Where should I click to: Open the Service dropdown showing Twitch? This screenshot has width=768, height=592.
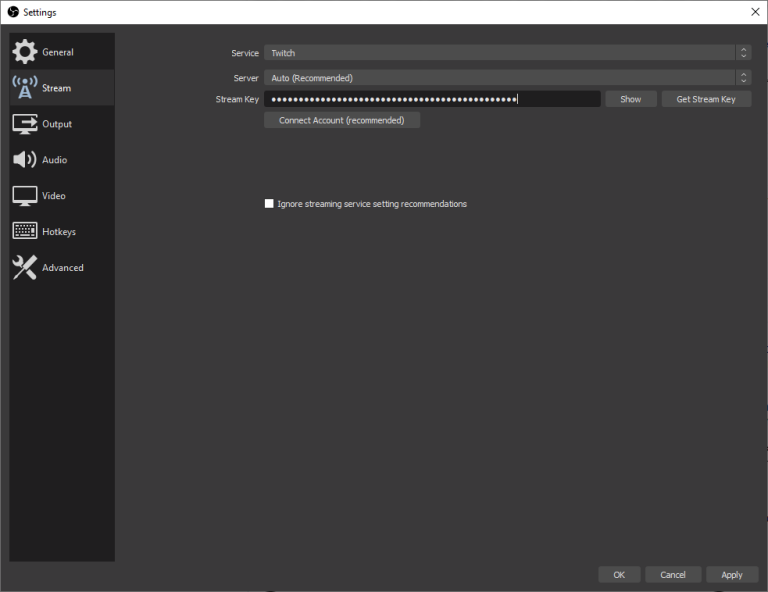507,52
